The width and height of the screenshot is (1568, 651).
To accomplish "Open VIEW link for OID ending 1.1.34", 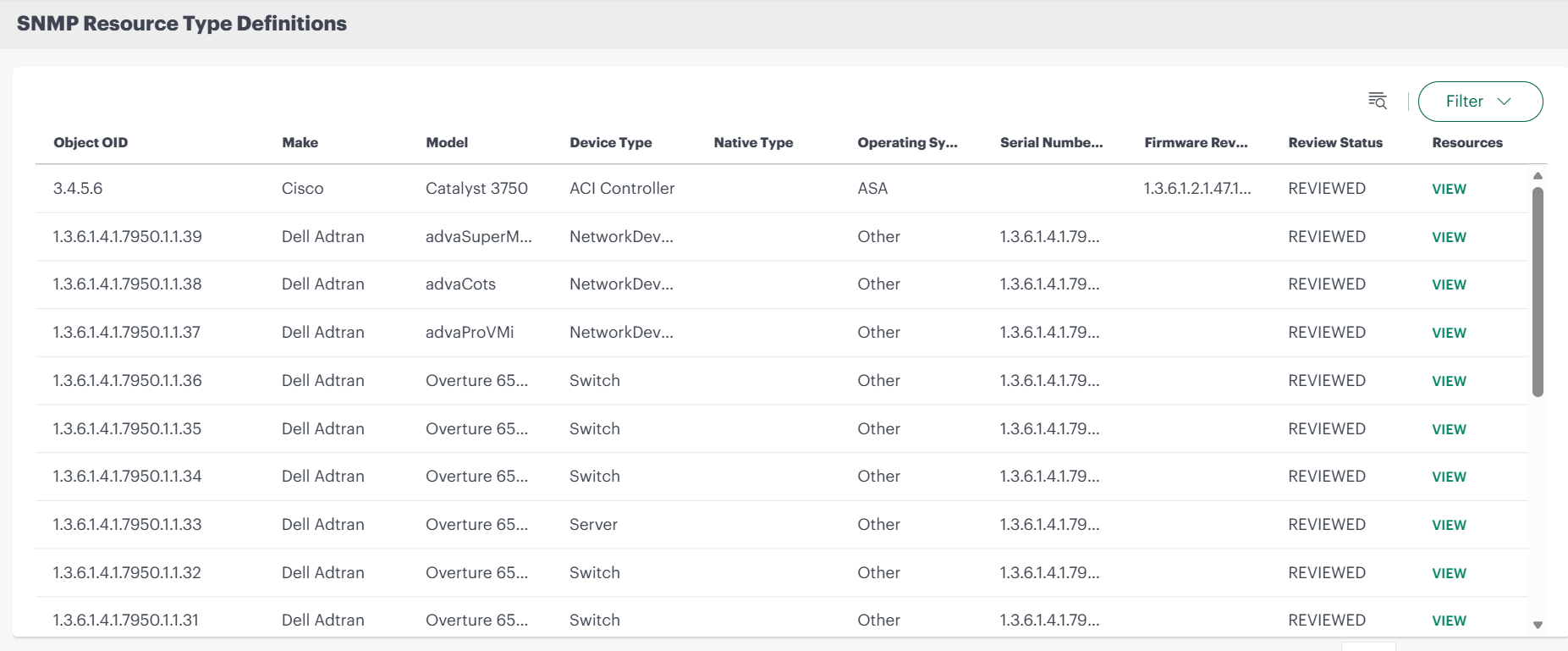I will (x=1449, y=477).
